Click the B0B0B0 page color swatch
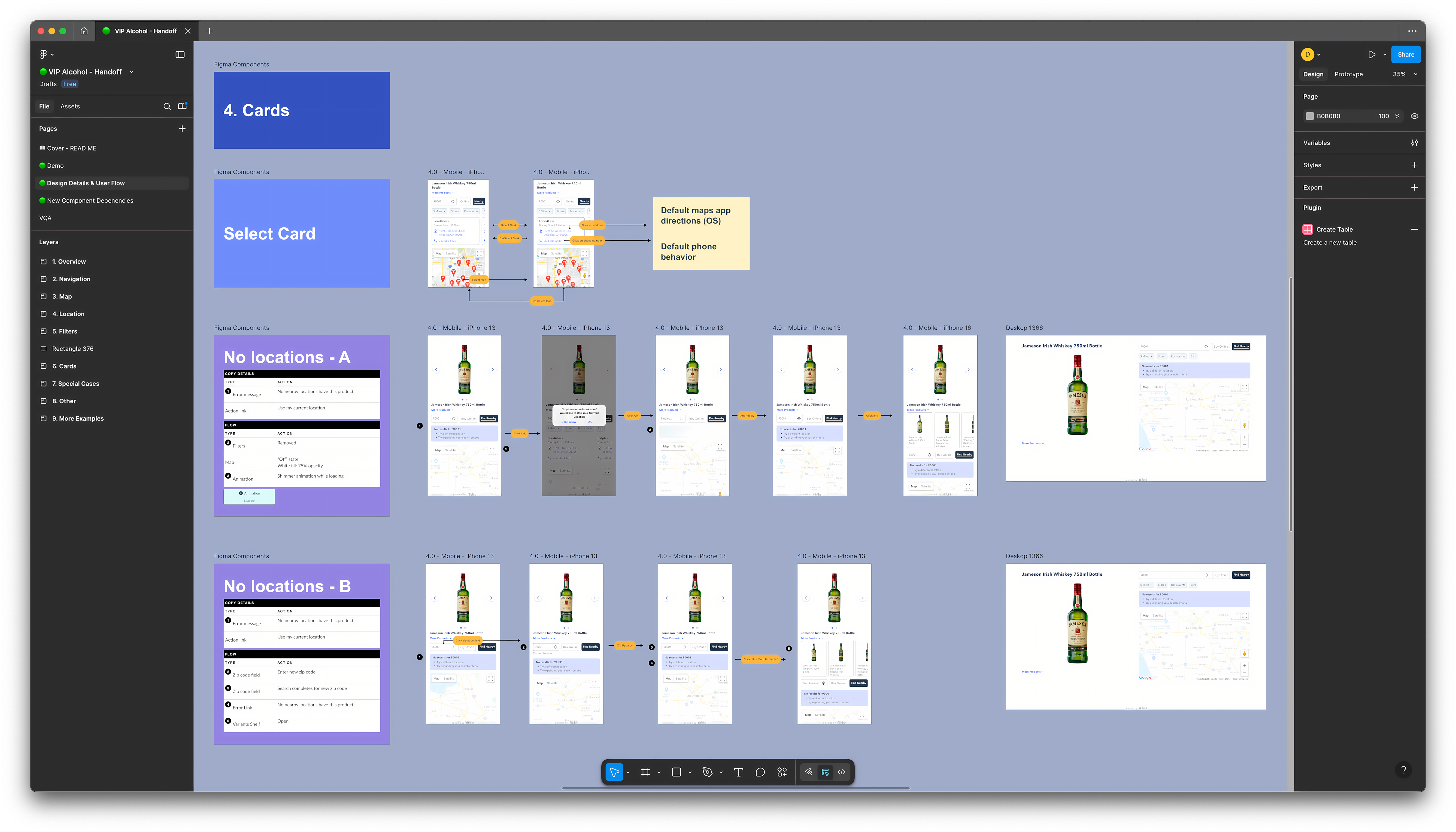1456x832 pixels. click(1310, 116)
